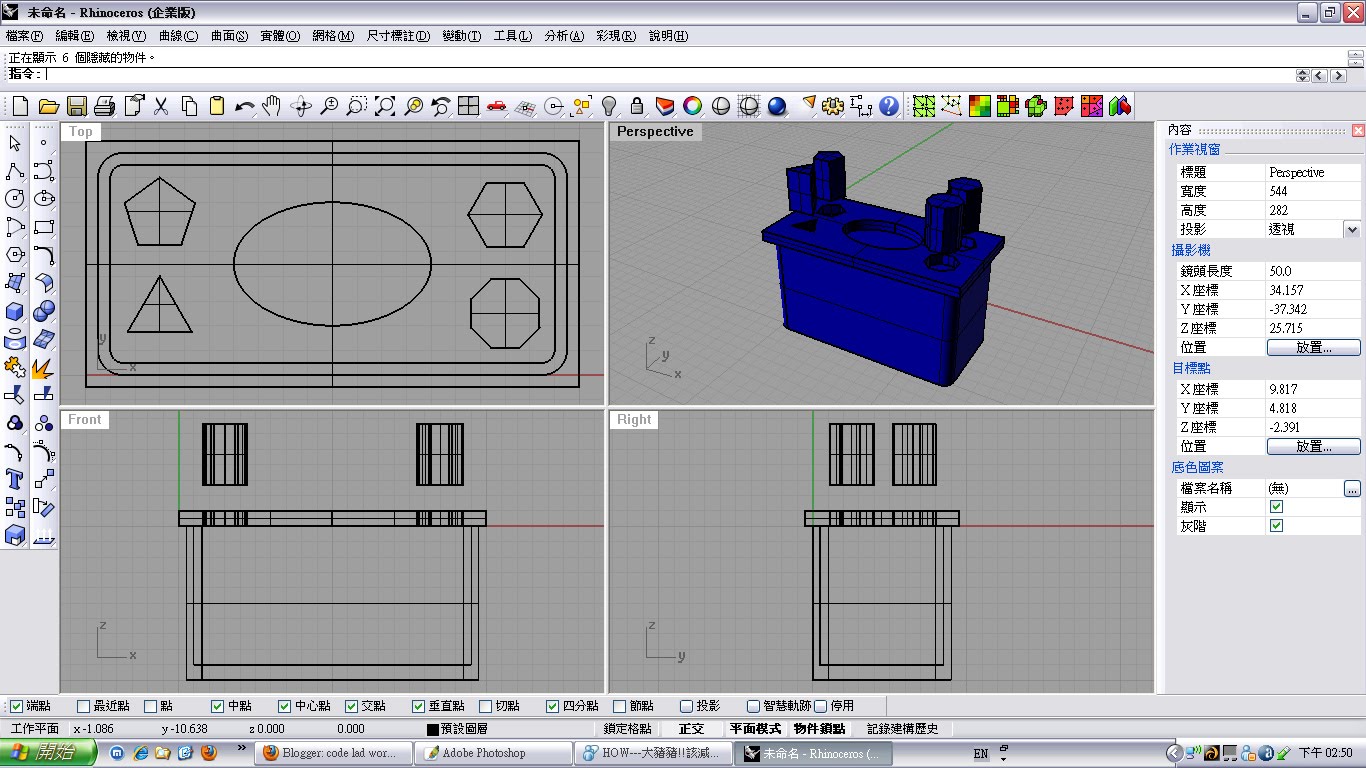Click the Explode tool icon

(x=43, y=367)
